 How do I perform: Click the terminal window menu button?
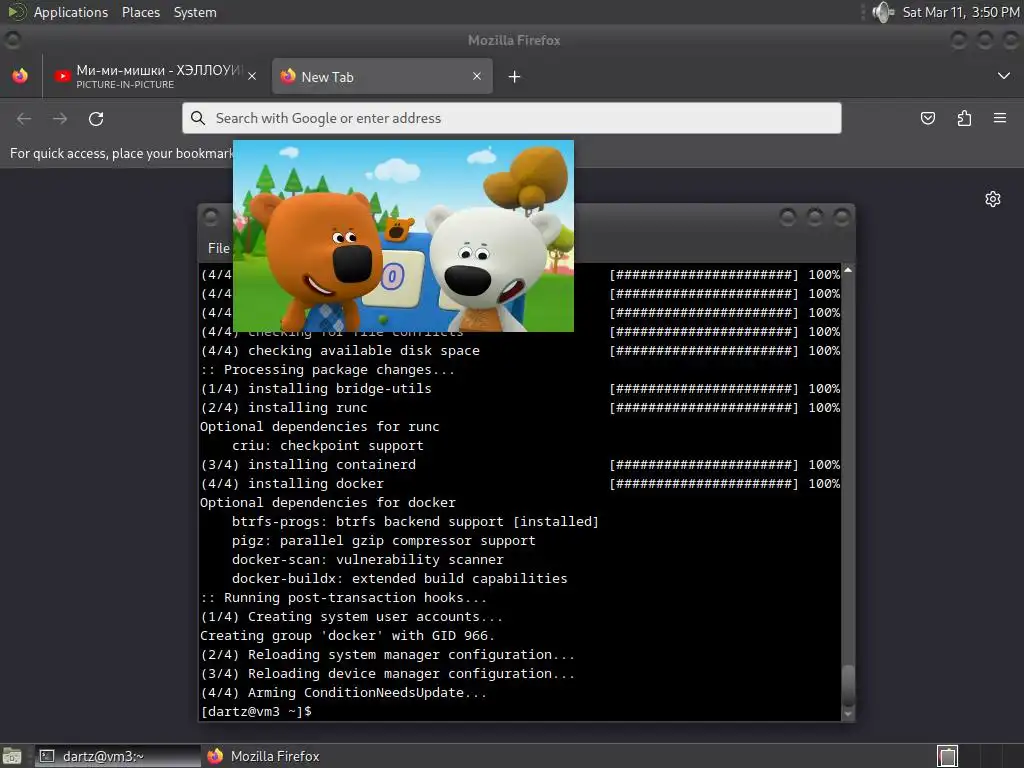[210, 217]
